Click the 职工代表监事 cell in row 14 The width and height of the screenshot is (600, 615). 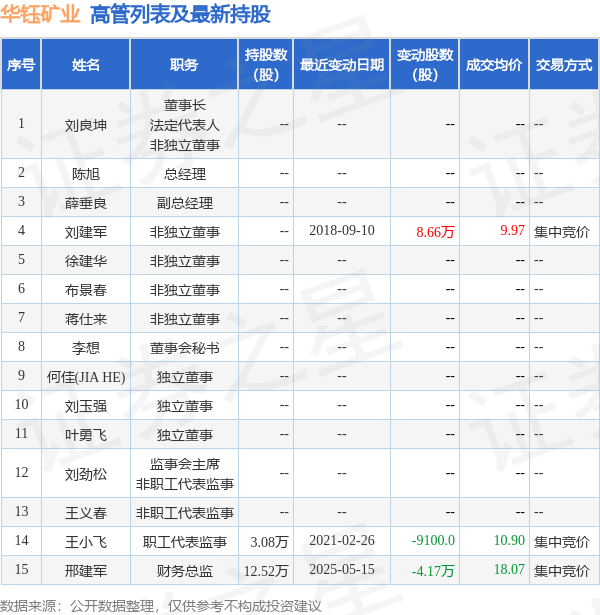point(185,542)
